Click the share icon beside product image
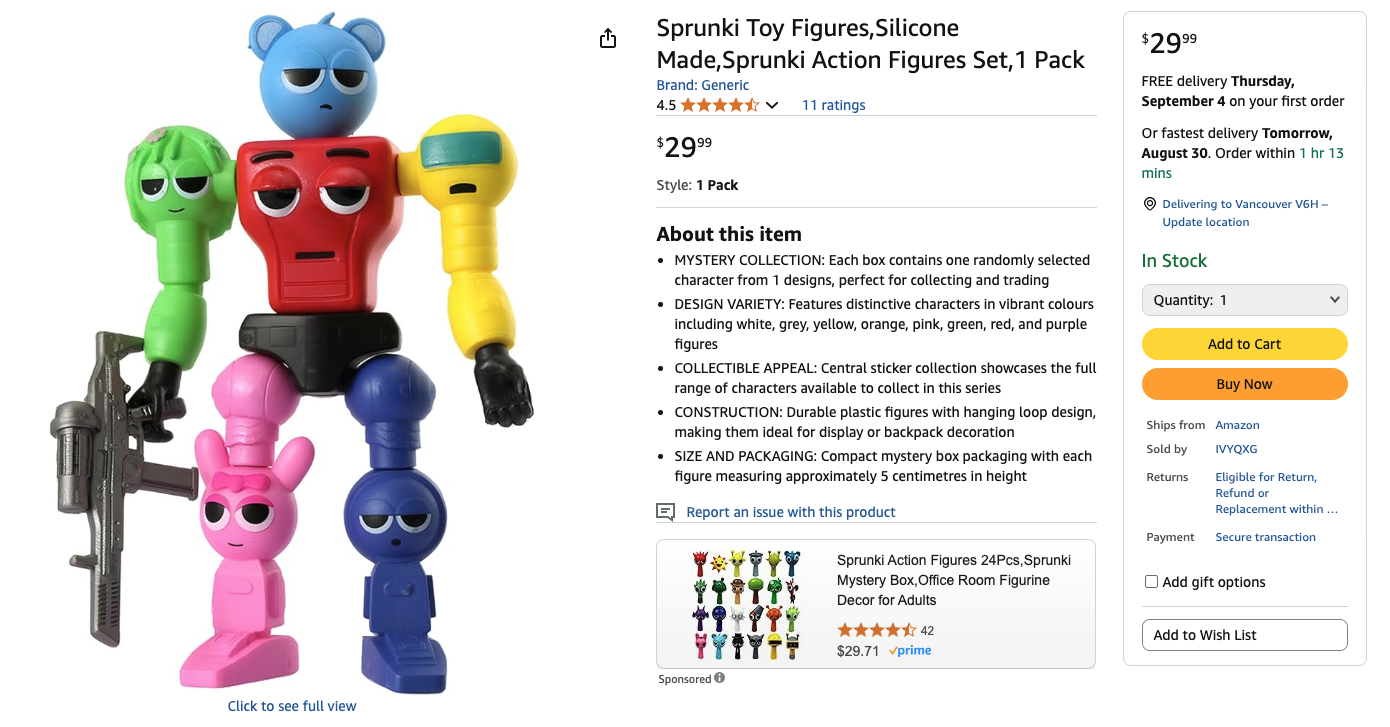Viewport: 1390px width, 727px height. point(608,39)
